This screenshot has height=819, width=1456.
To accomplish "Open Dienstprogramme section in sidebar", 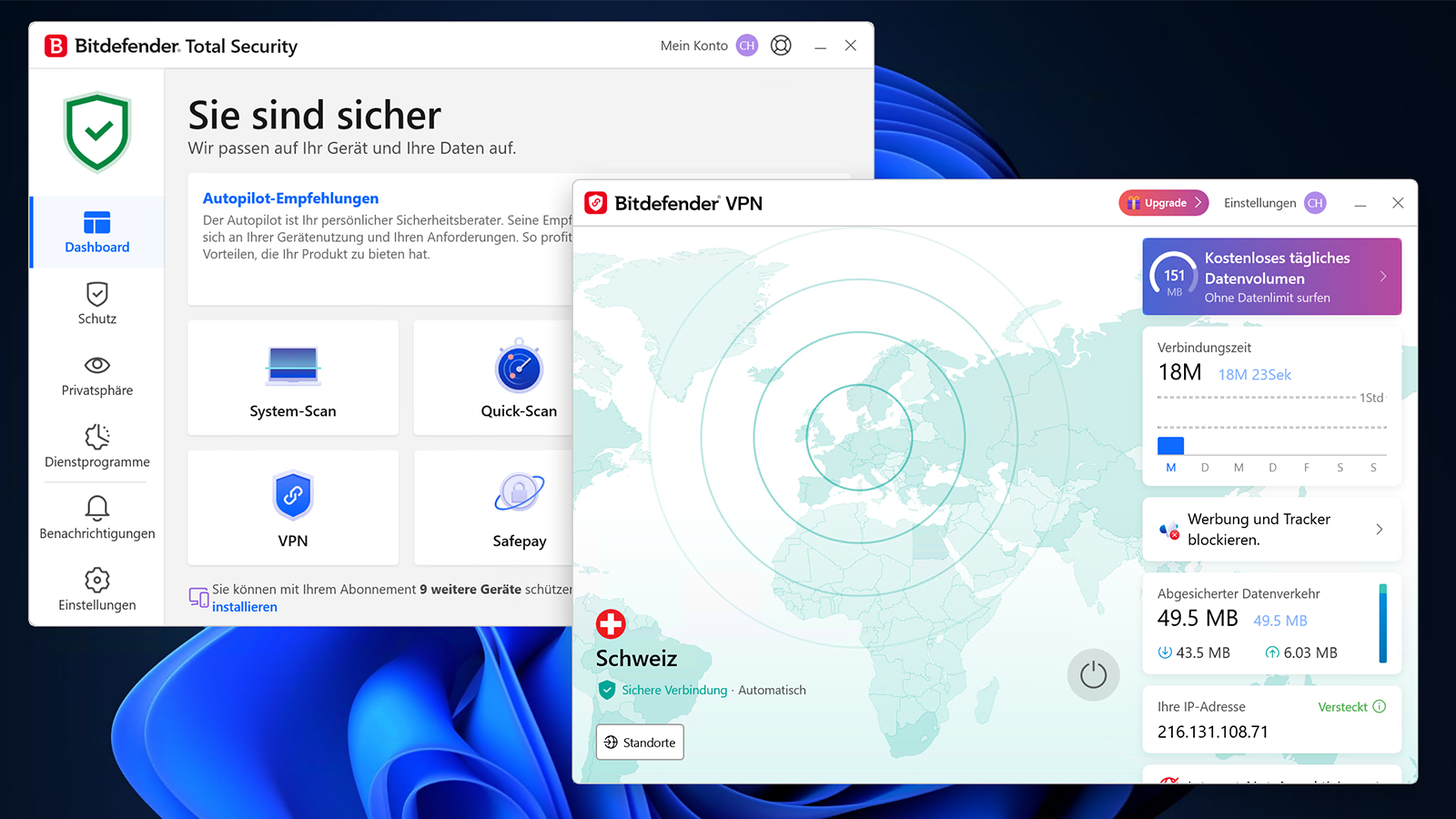I will coord(97,447).
